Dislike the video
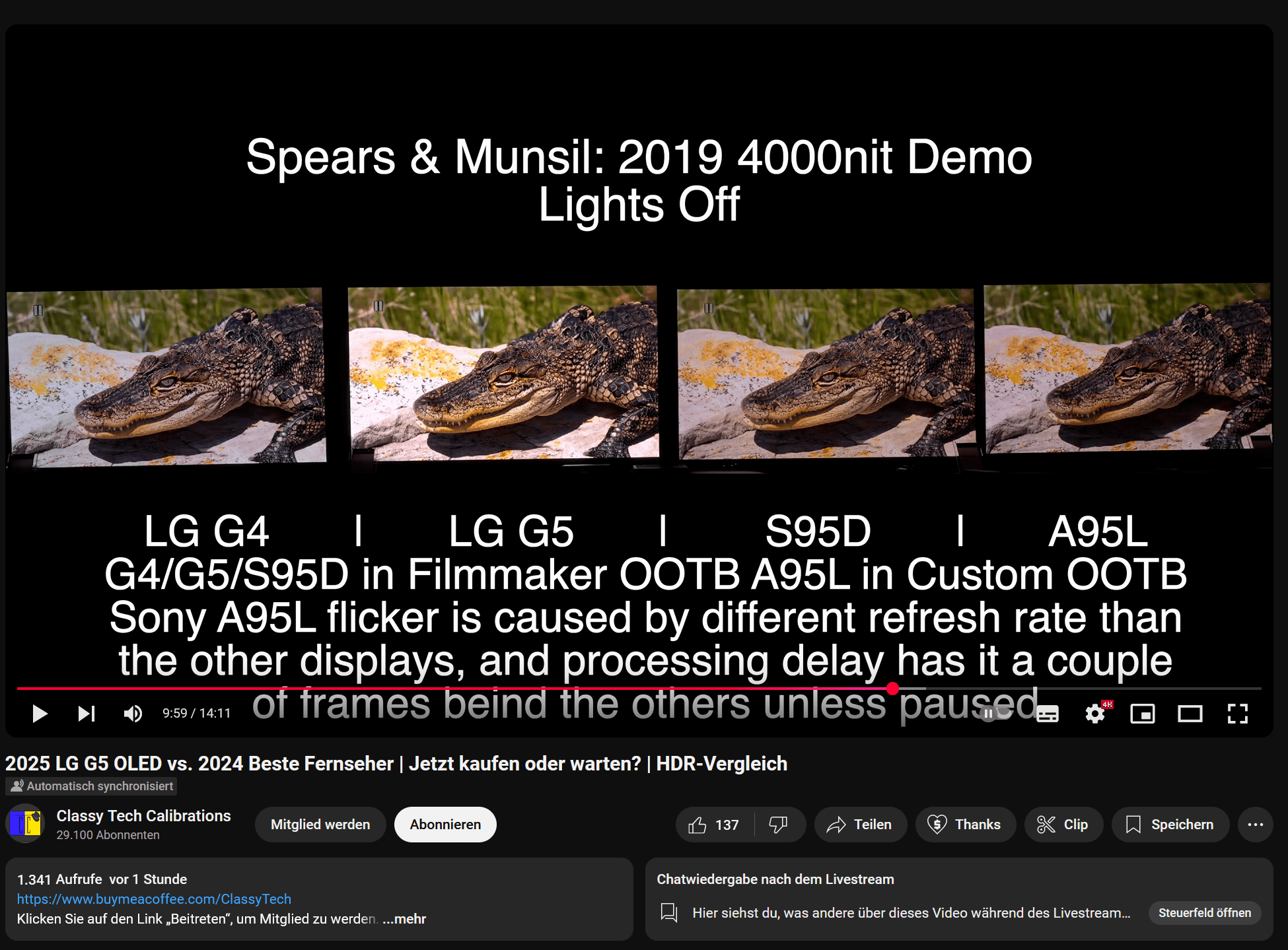Image resolution: width=1288 pixels, height=950 pixels. 779,825
